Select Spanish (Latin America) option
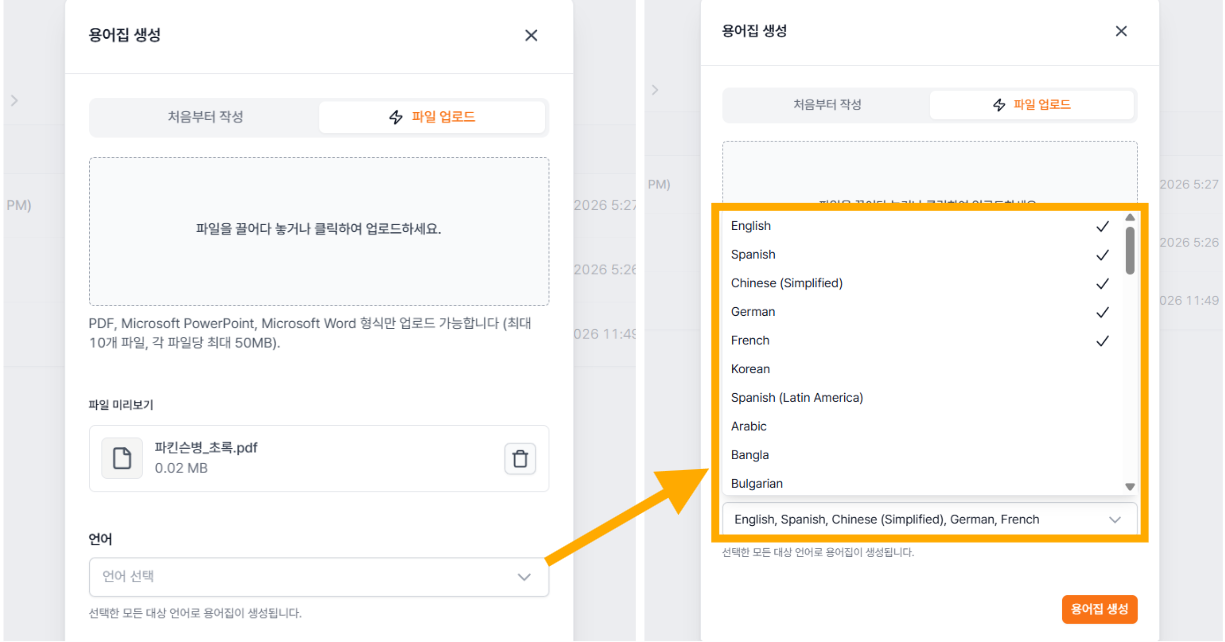 921,398
